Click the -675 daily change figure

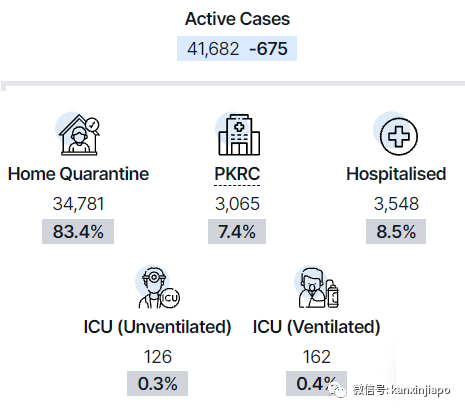point(268,49)
